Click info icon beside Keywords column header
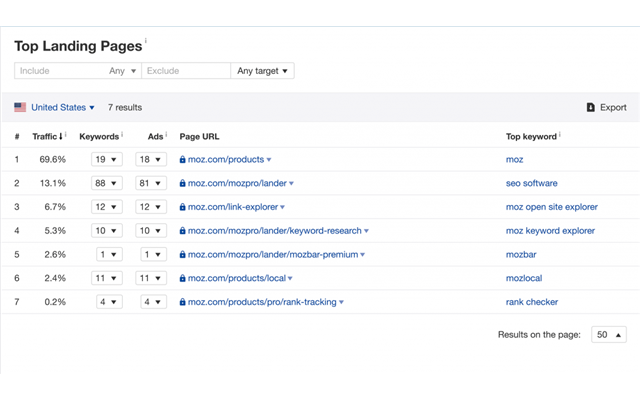The image size is (640, 400). tap(122, 134)
